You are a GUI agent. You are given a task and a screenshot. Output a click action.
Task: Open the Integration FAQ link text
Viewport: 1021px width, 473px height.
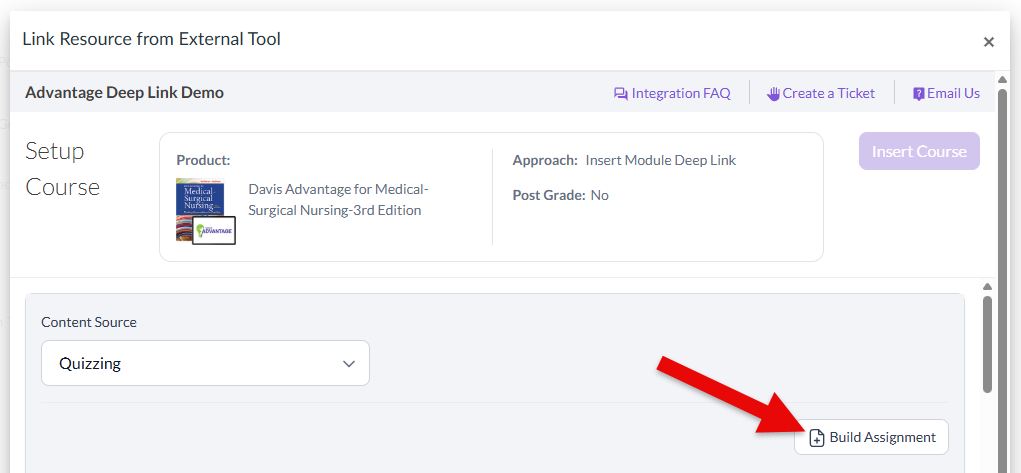click(681, 93)
